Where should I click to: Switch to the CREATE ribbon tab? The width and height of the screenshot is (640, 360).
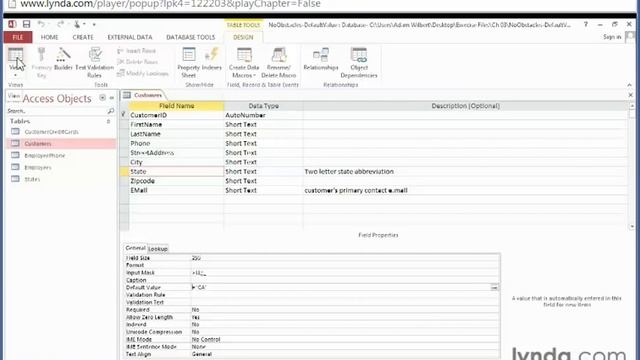point(83,37)
